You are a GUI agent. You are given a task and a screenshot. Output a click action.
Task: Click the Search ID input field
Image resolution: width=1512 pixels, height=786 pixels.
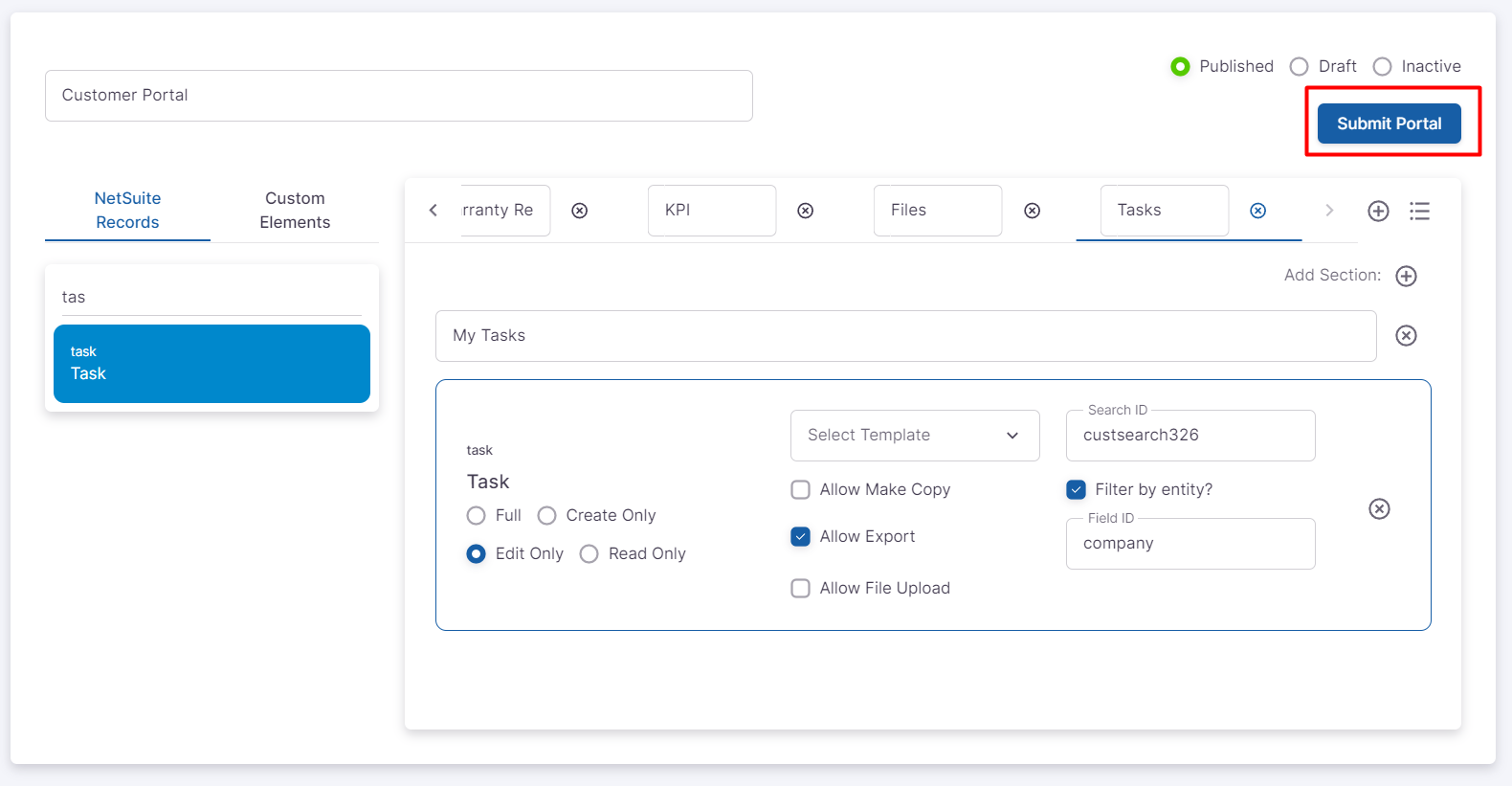(1190, 436)
